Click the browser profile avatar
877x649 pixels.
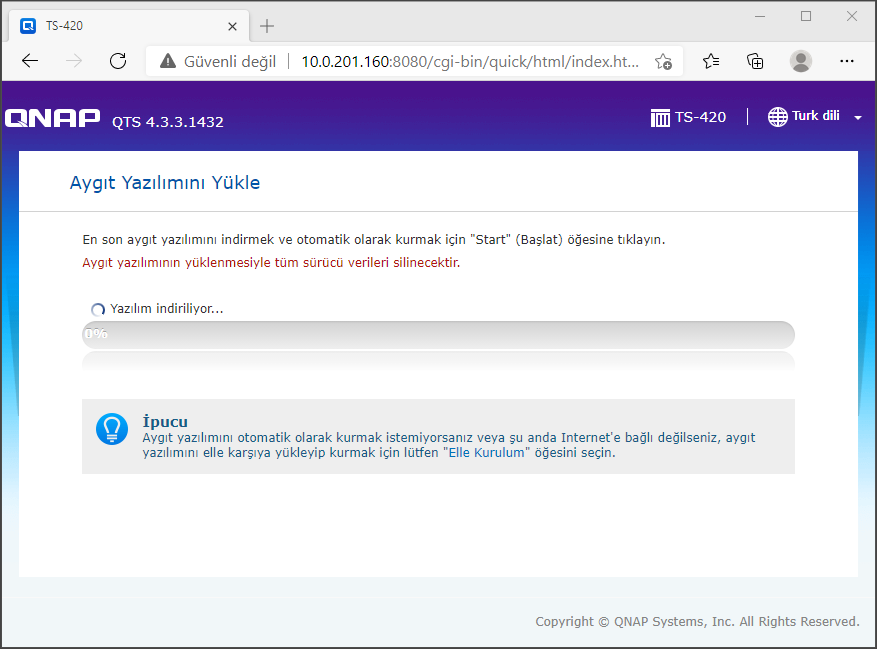coord(801,61)
